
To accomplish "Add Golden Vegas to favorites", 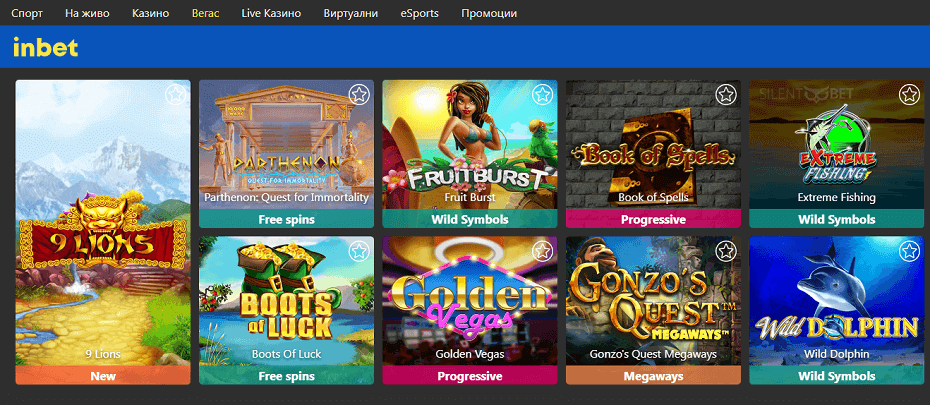I will click(x=542, y=251).
